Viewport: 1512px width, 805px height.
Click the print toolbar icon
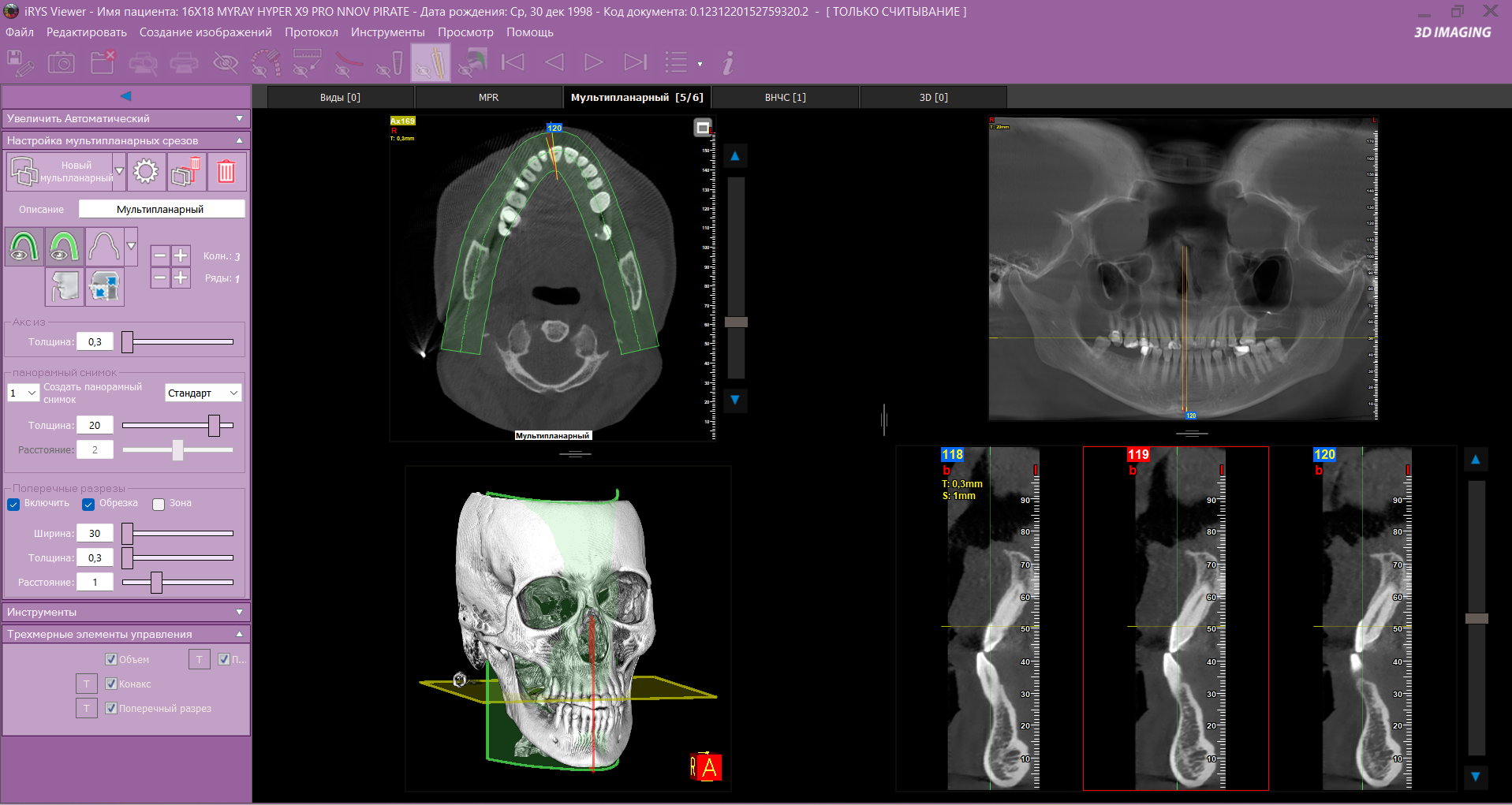184,62
